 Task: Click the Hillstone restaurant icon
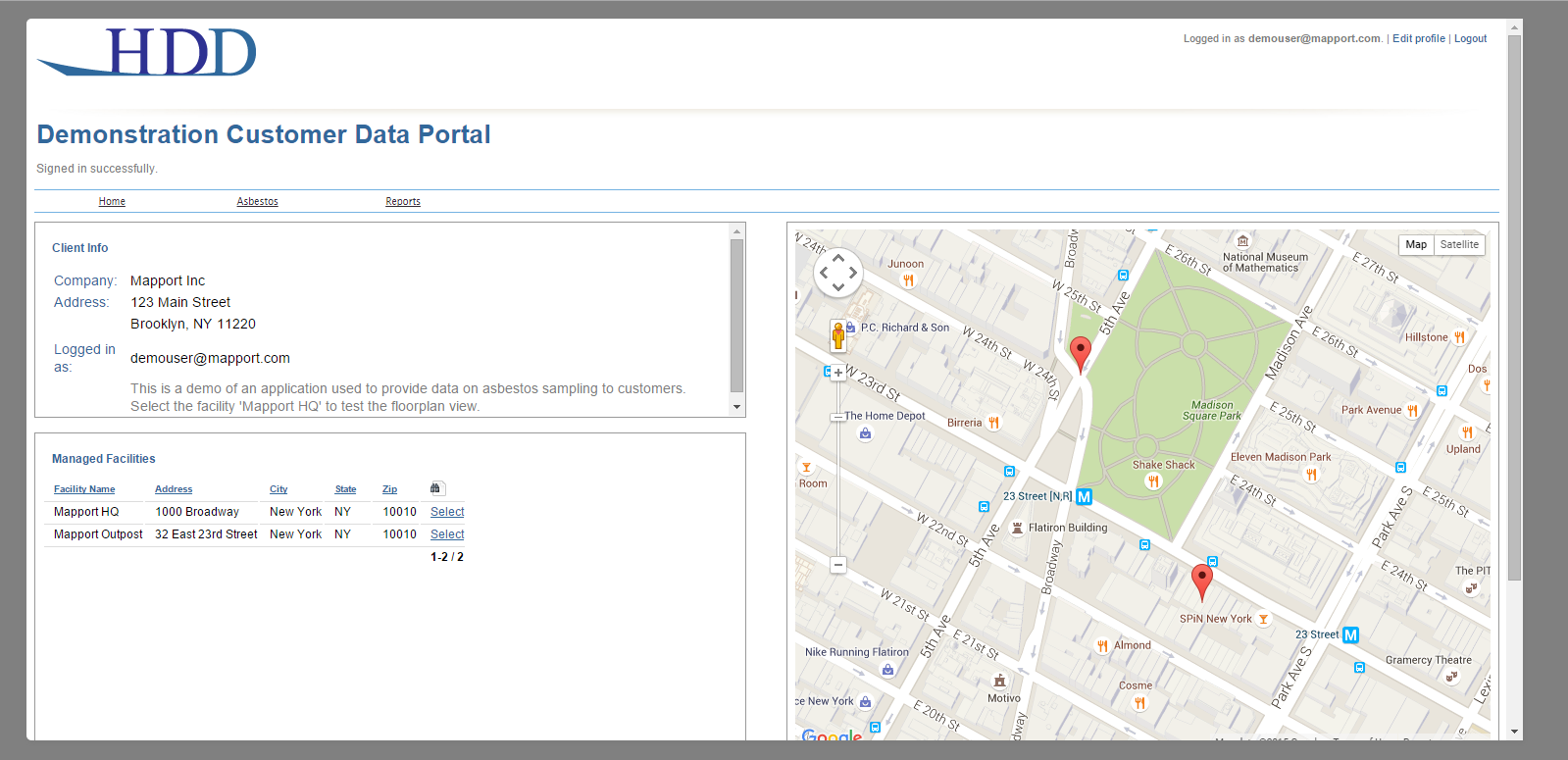[1459, 337]
